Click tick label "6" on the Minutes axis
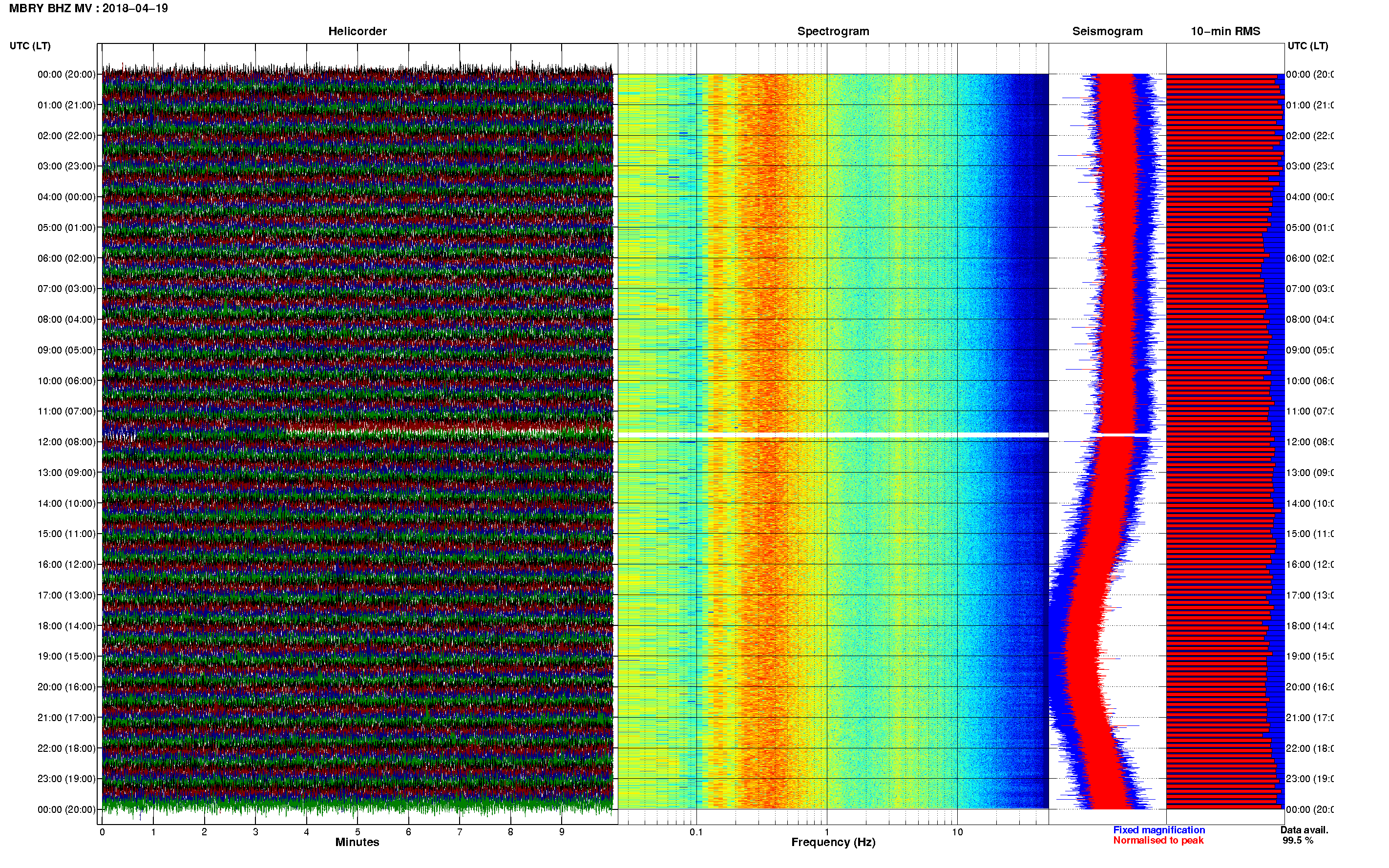The height and width of the screenshot is (868, 1389). [408, 832]
